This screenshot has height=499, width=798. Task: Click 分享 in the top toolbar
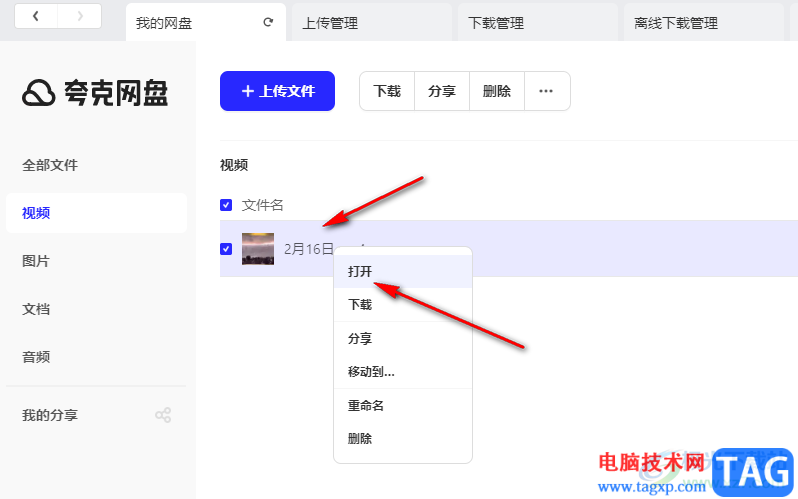(x=442, y=91)
